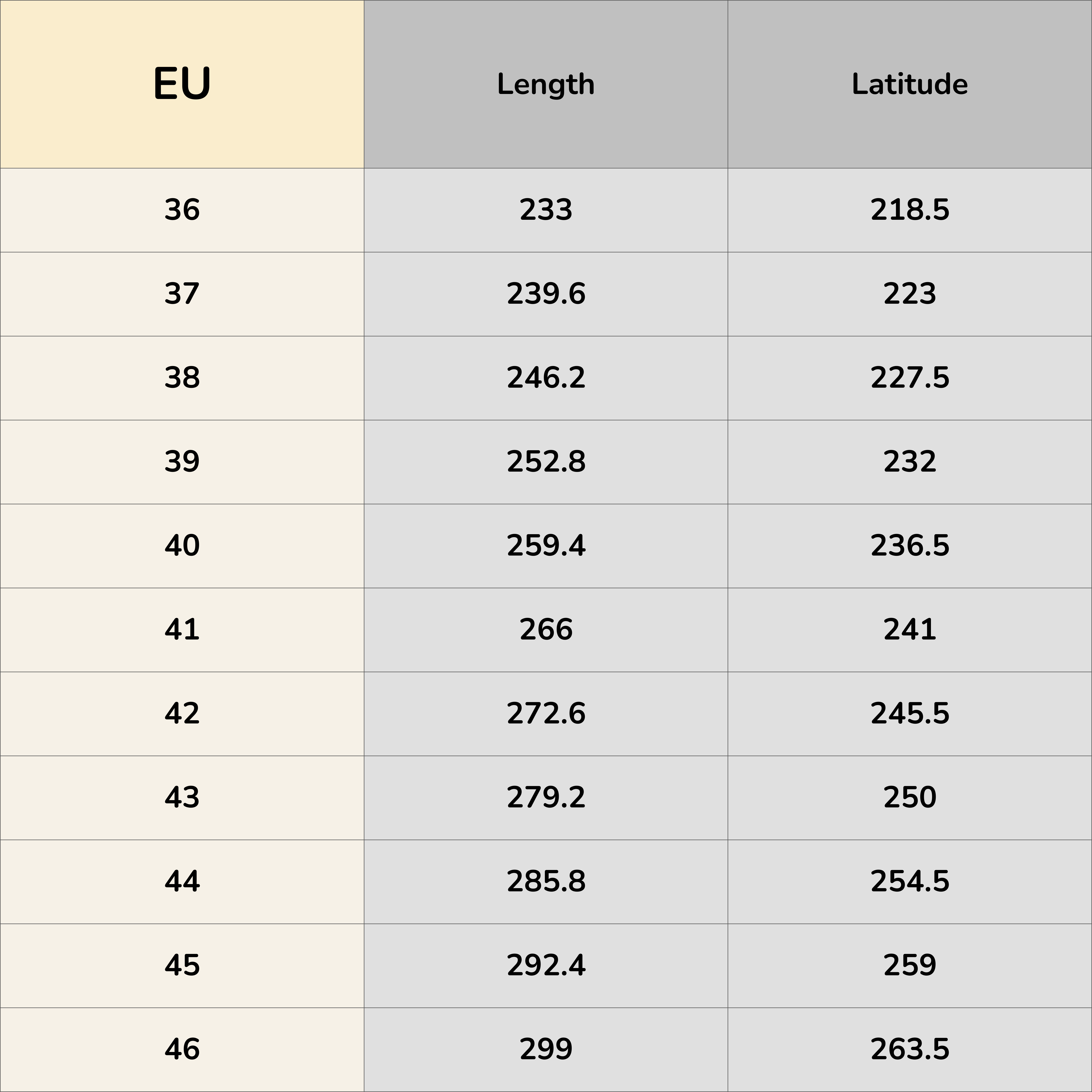1092x1092 pixels.
Task: Click the EU size 43 cell
Action: click(x=182, y=797)
